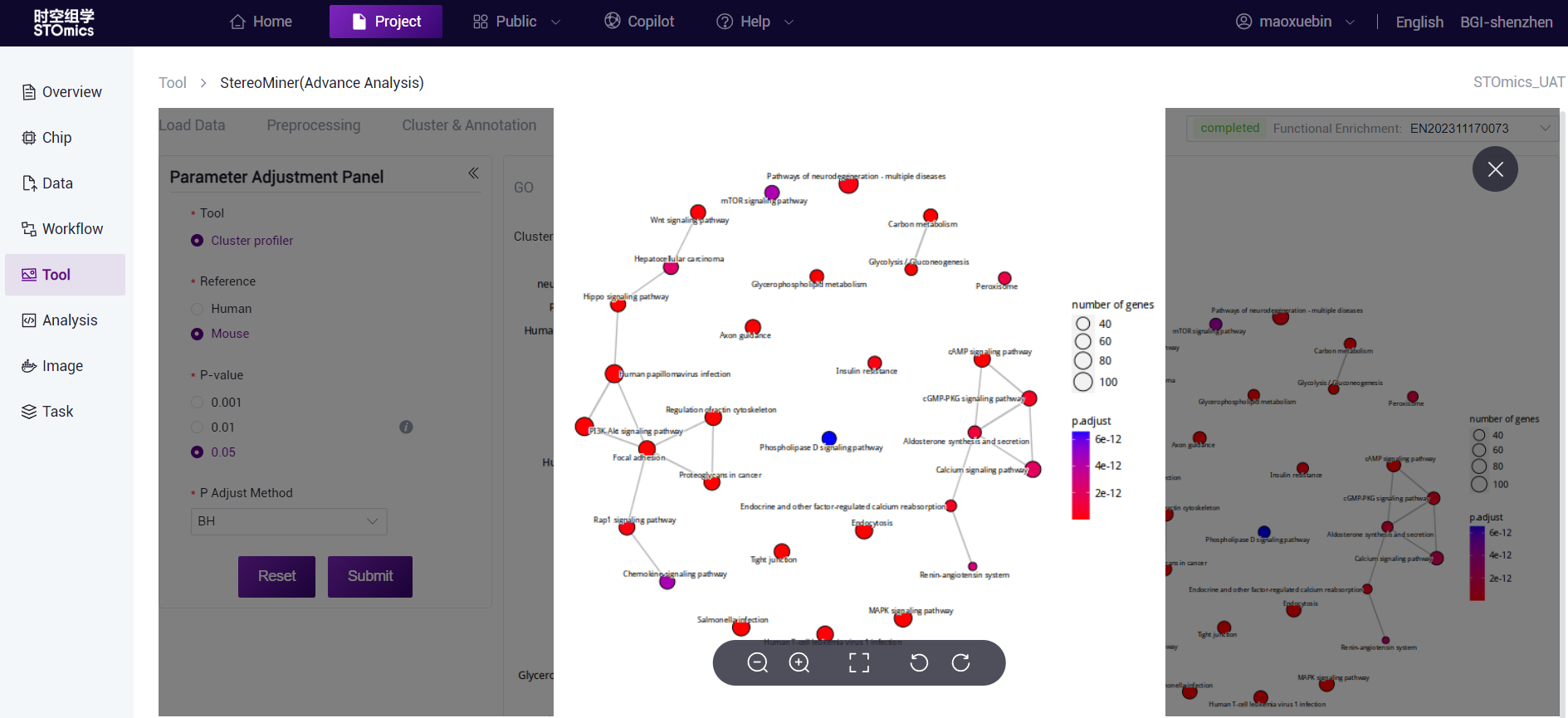The width and height of the screenshot is (1568, 718).
Task: Select the 0.01 P-value radio
Action: (198, 427)
